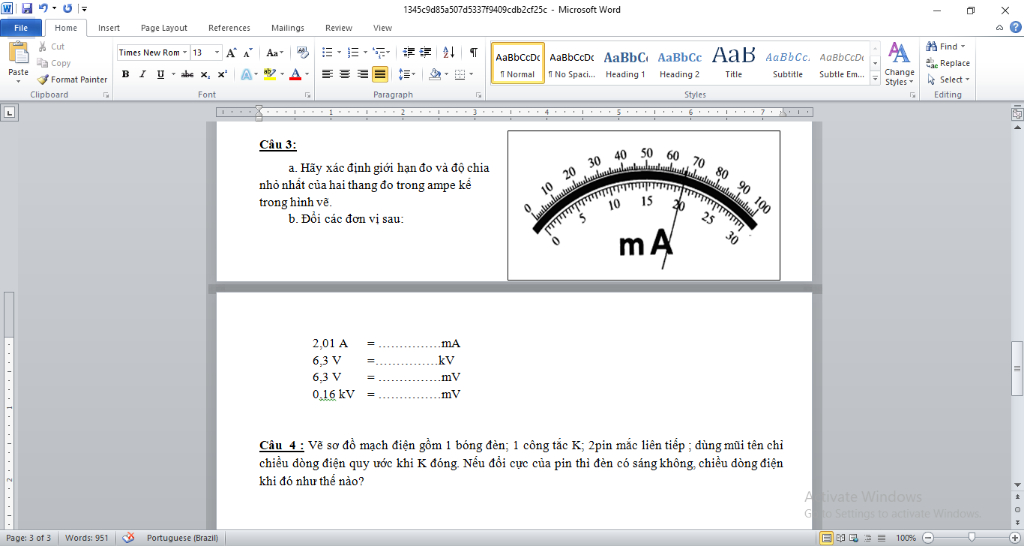
Task: Open the Numbering dropdown
Action: pos(365,53)
